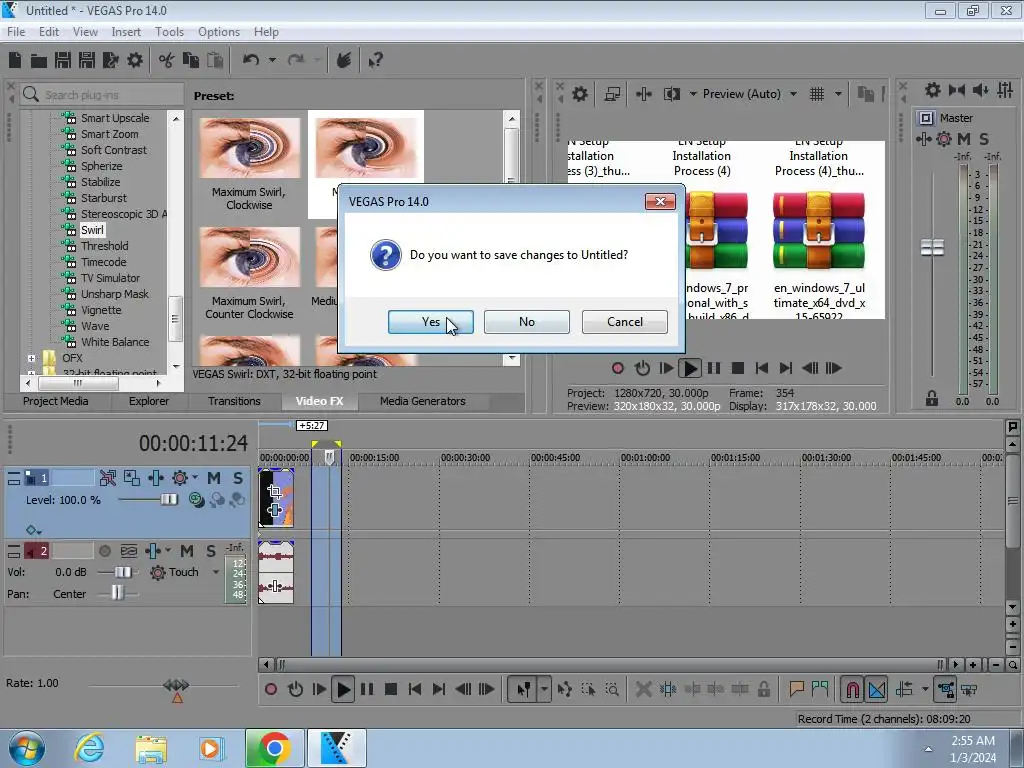Open the Touch automation mode dropdown
Image resolution: width=1024 pixels, height=768 pixels.
tap(216, 572)
